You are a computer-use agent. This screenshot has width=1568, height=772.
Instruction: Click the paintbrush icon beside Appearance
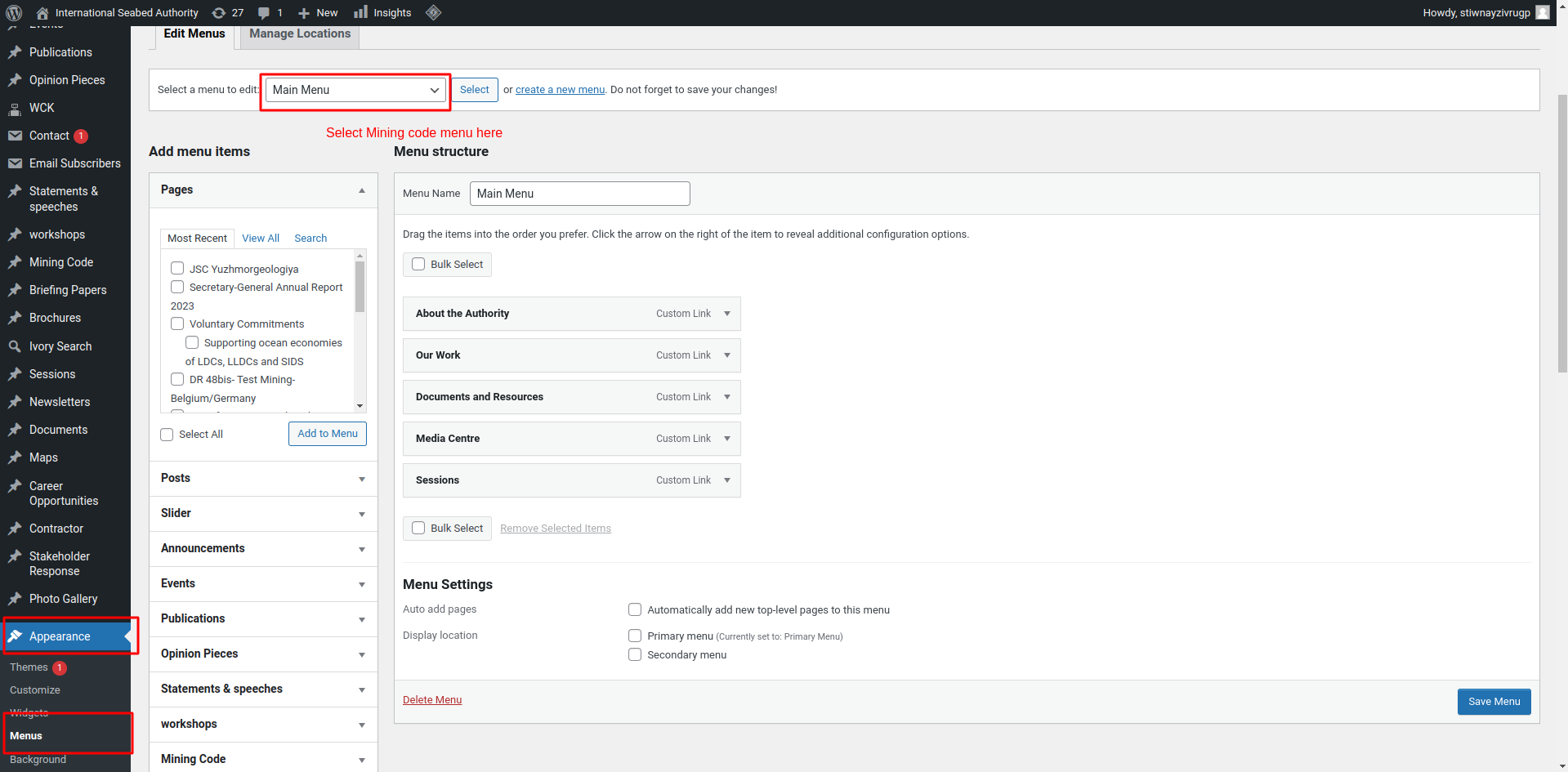tap(15, 636)
